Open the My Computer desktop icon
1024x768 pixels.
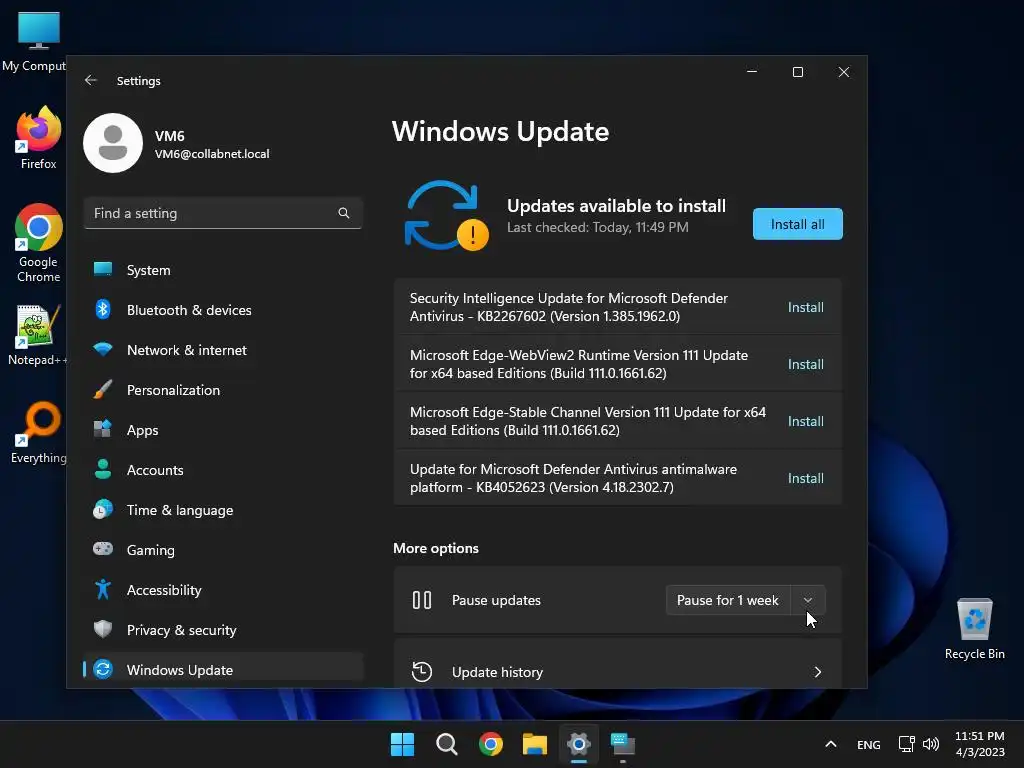(36, 40)
